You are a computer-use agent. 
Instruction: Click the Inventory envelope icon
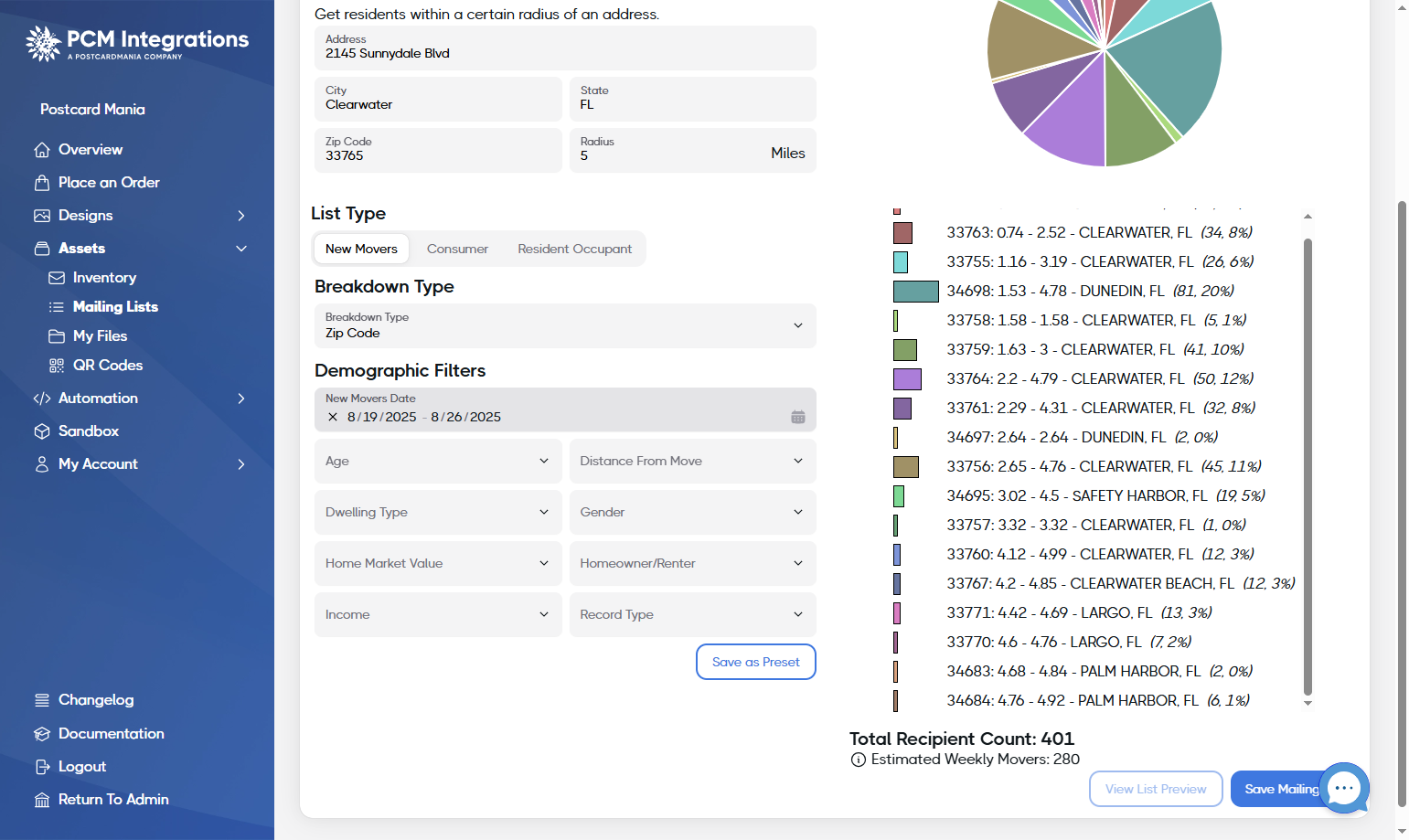point(57,278)
